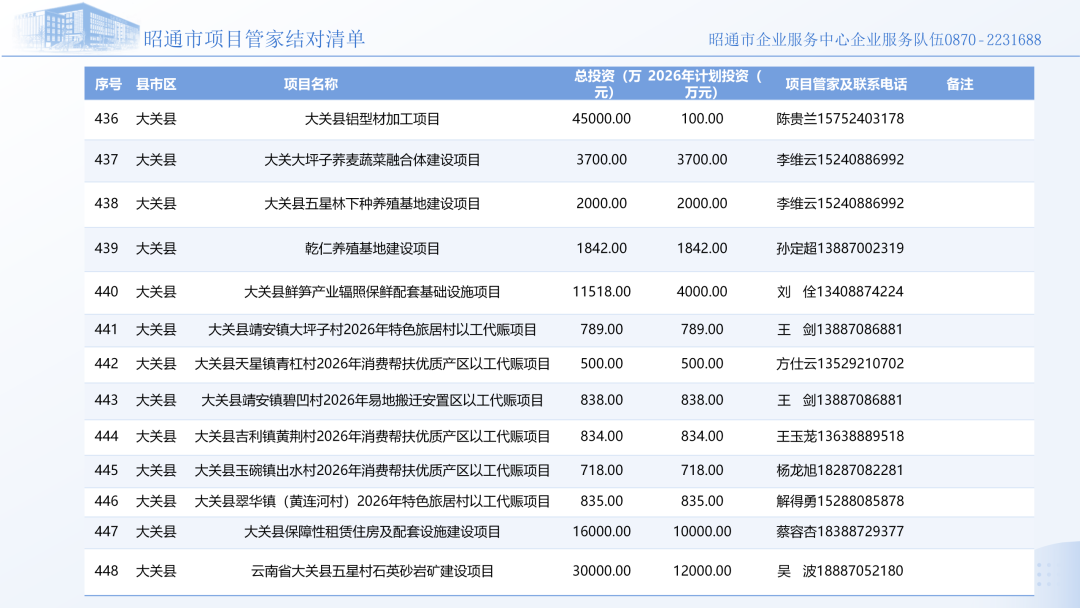
Task: Click project 乾仁养殖基地建设项目
Action: pos(372,249)
